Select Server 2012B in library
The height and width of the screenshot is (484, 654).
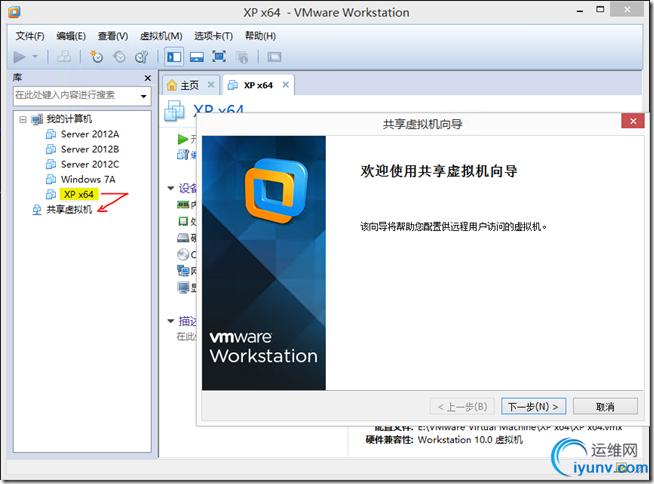(x=90, y=149)
